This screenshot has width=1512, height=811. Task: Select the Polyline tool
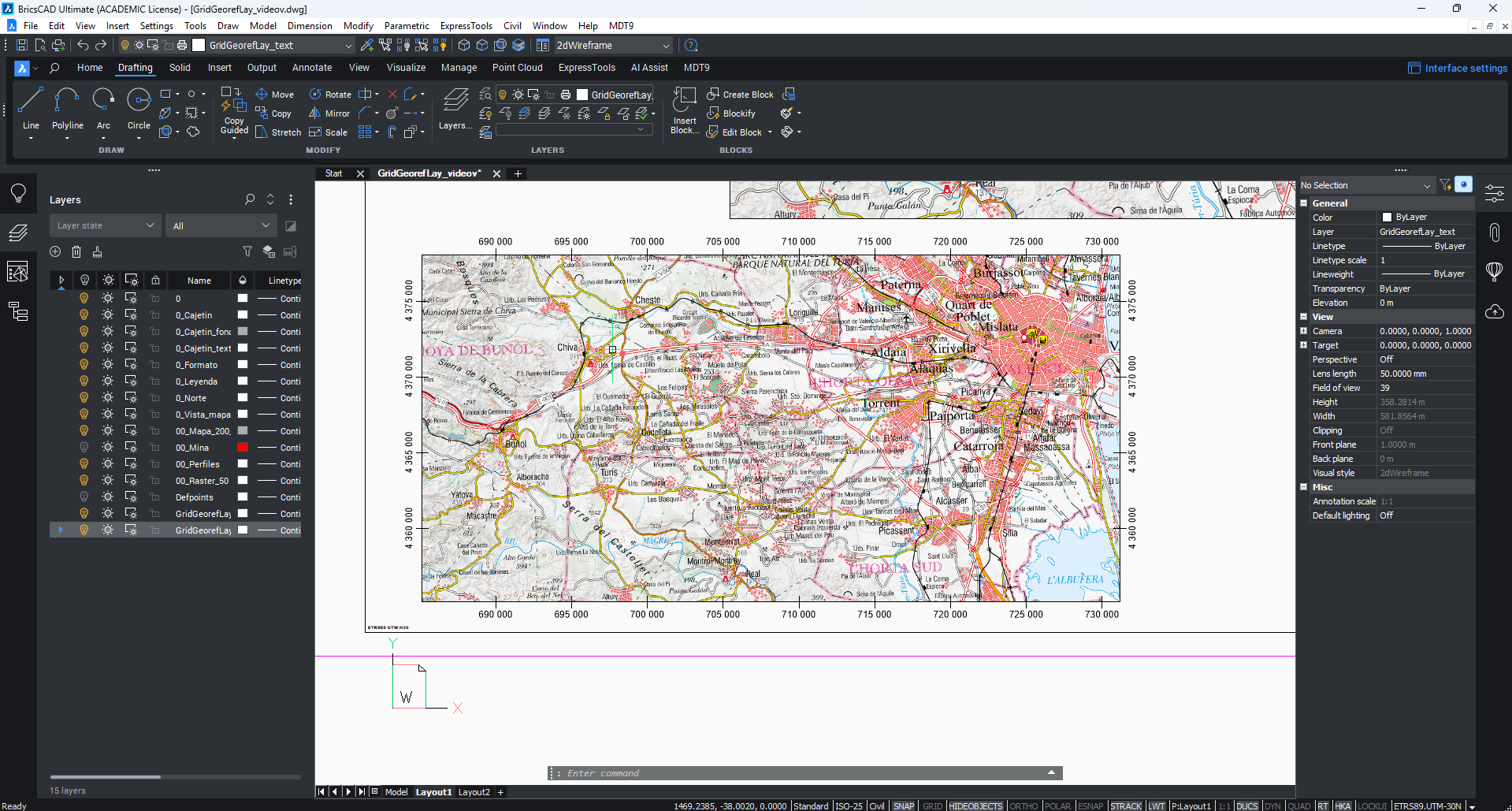(67, 102)
